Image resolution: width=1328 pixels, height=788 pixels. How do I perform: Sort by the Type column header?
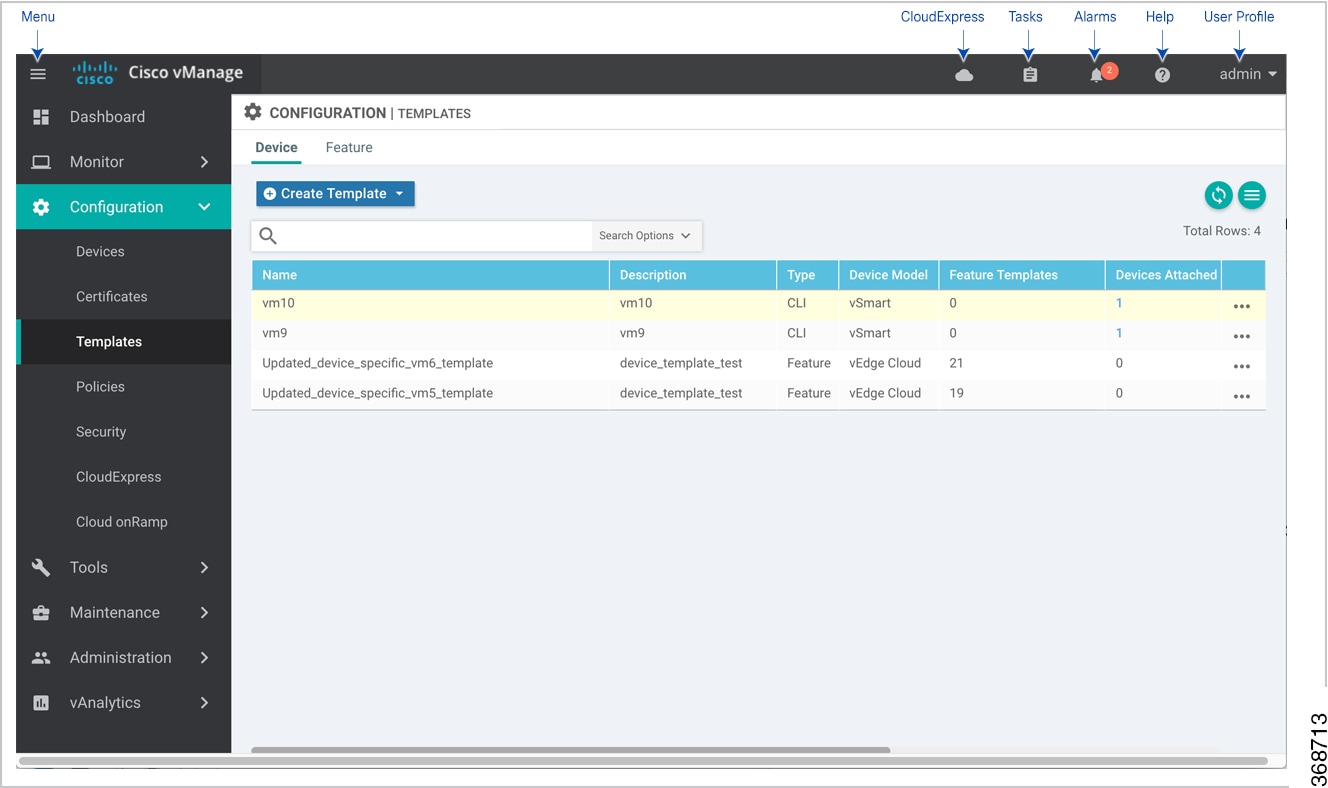[808, 275]
